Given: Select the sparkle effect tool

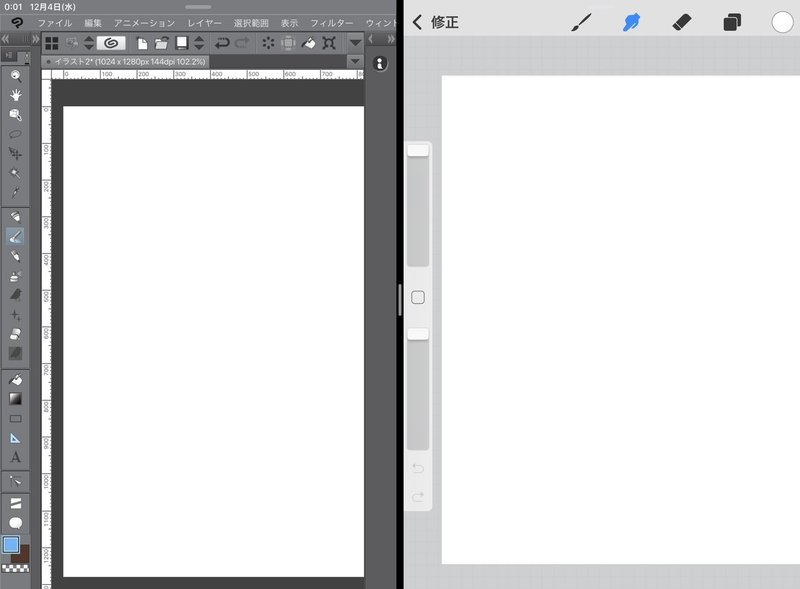Looking at the screenshot, I should pyautogui.click(x=15, y=314).
